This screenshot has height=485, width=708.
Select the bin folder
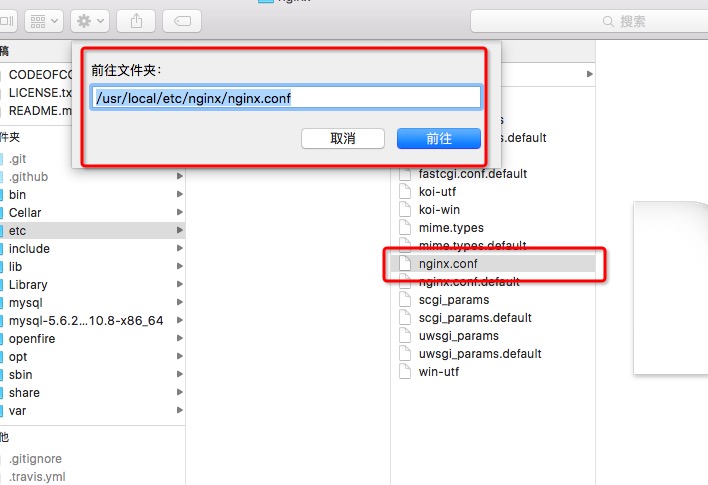[x=17, y=195]
